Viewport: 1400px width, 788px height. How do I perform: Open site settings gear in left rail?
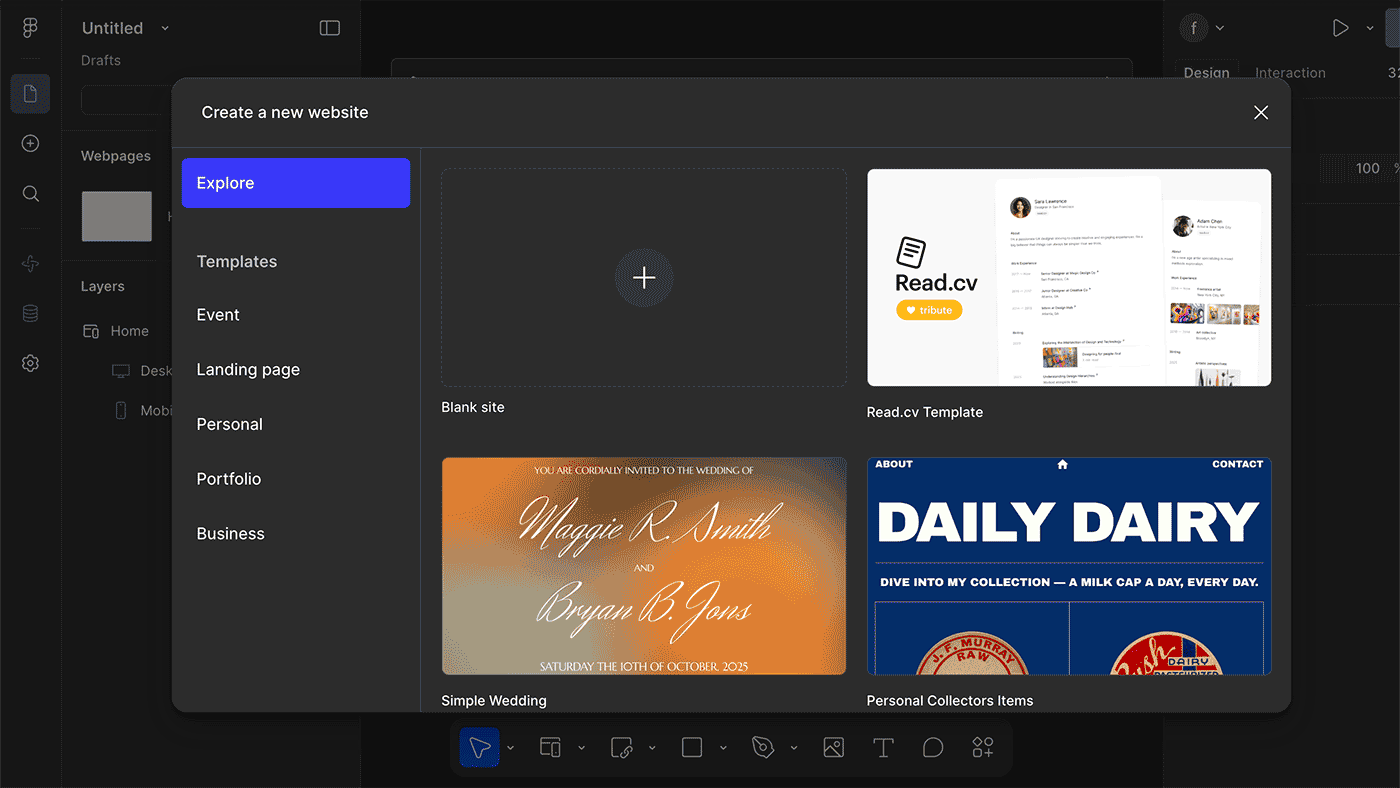tap(30, 364)
